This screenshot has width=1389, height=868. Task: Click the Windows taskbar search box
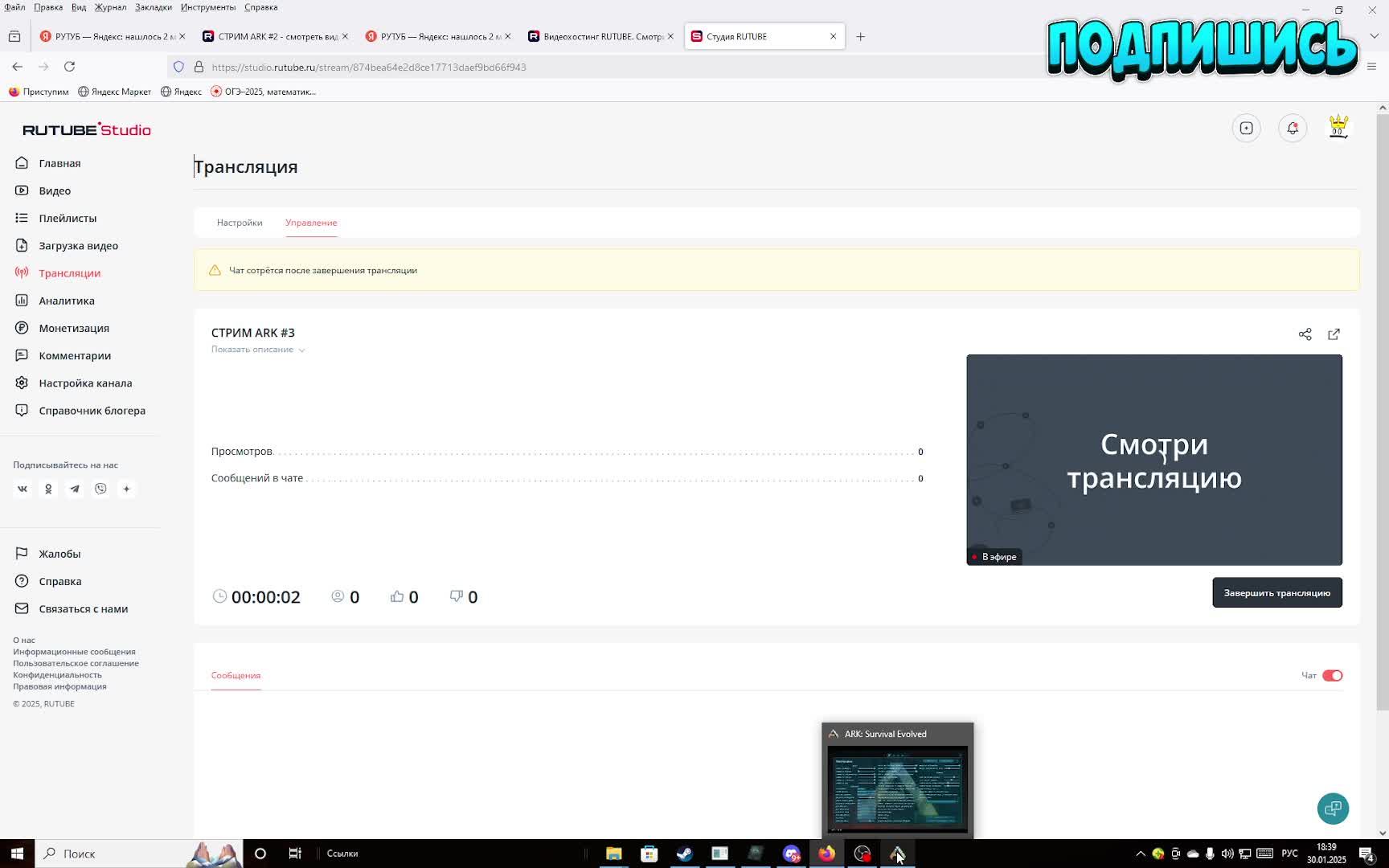[139, 854]
